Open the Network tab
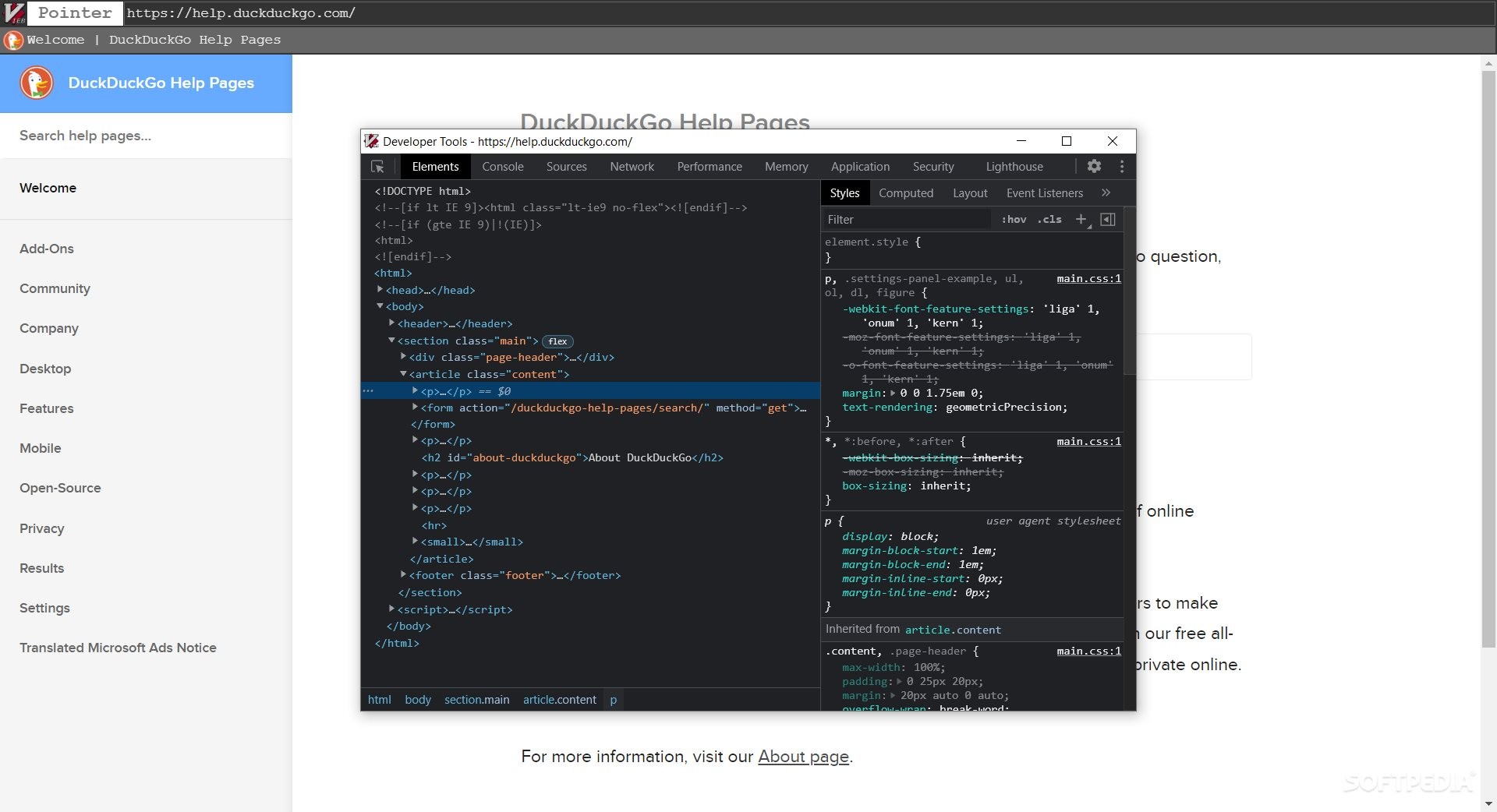This screenshot has width=1497, height=812. click(632, 167)
